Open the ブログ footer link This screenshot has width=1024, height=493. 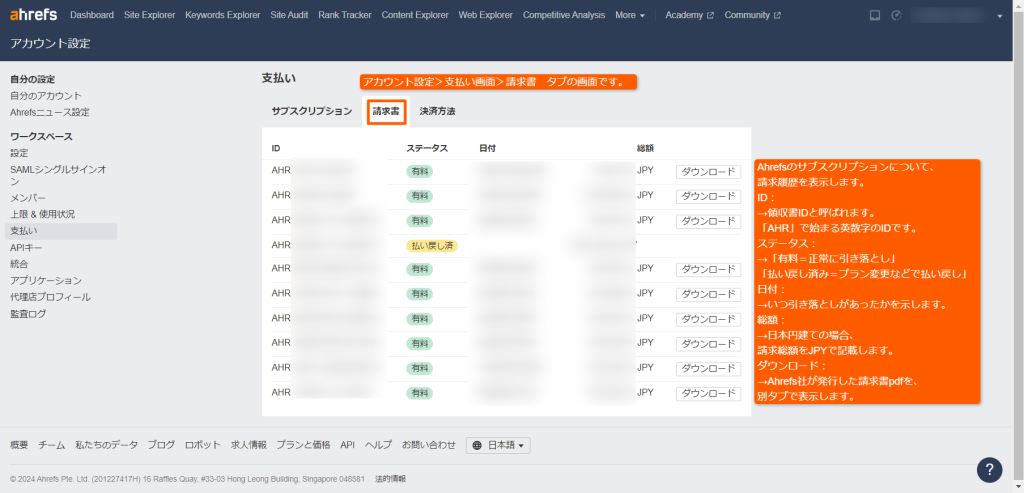(161, 445)
